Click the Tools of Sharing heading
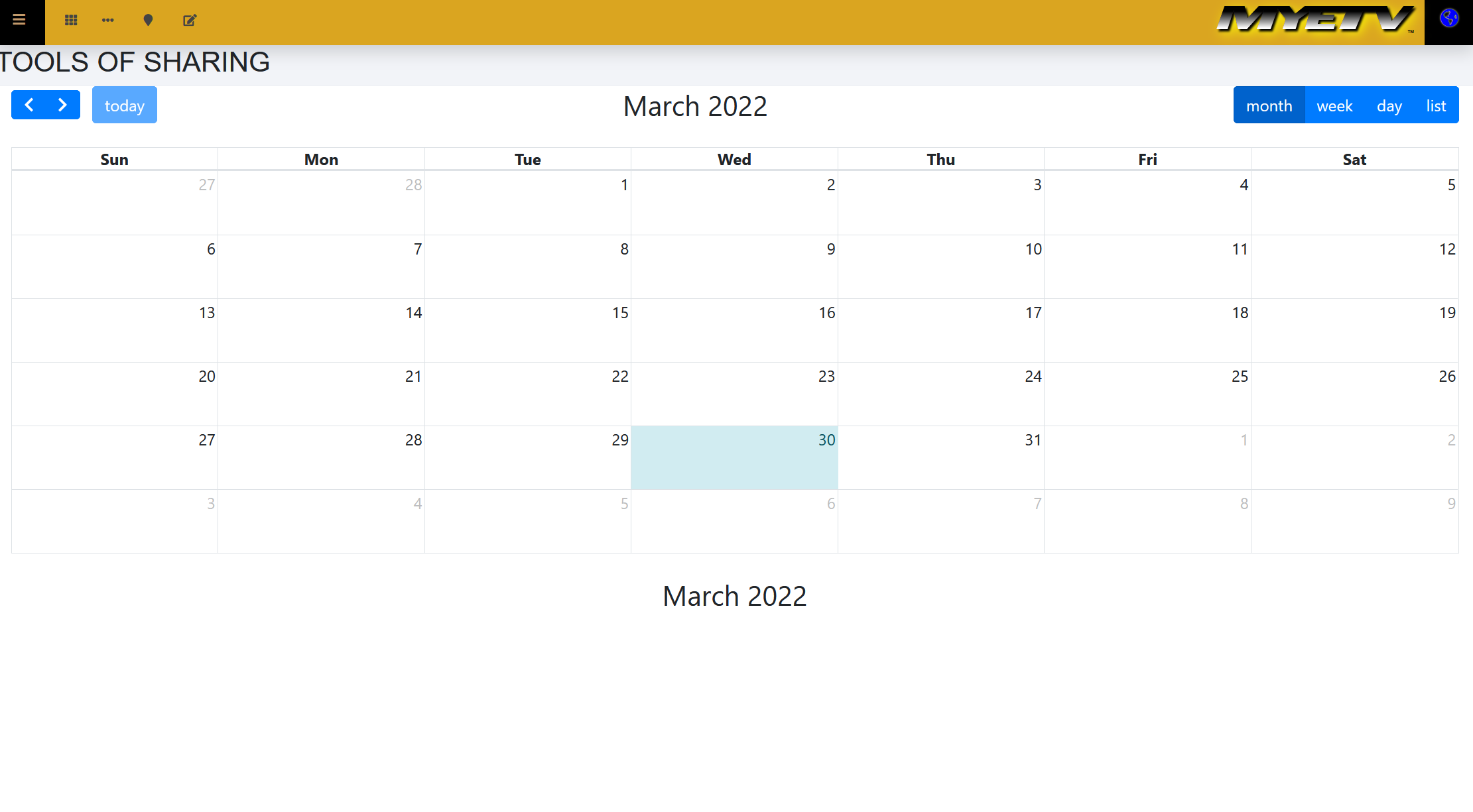This screenshot has width=1473, height=812. click(x=135, y=62)
